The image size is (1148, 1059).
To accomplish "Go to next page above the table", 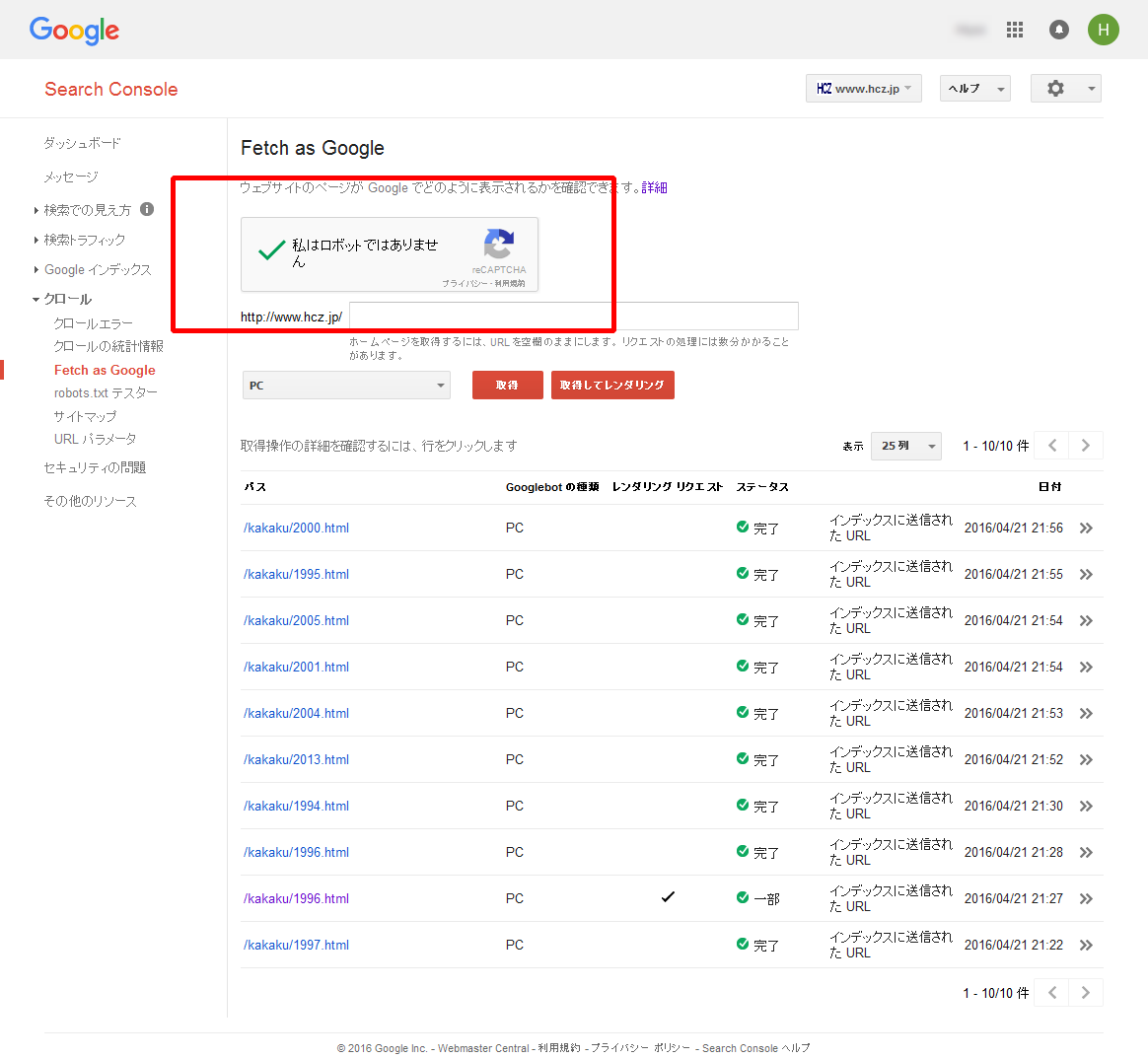I will point(1086,446).
